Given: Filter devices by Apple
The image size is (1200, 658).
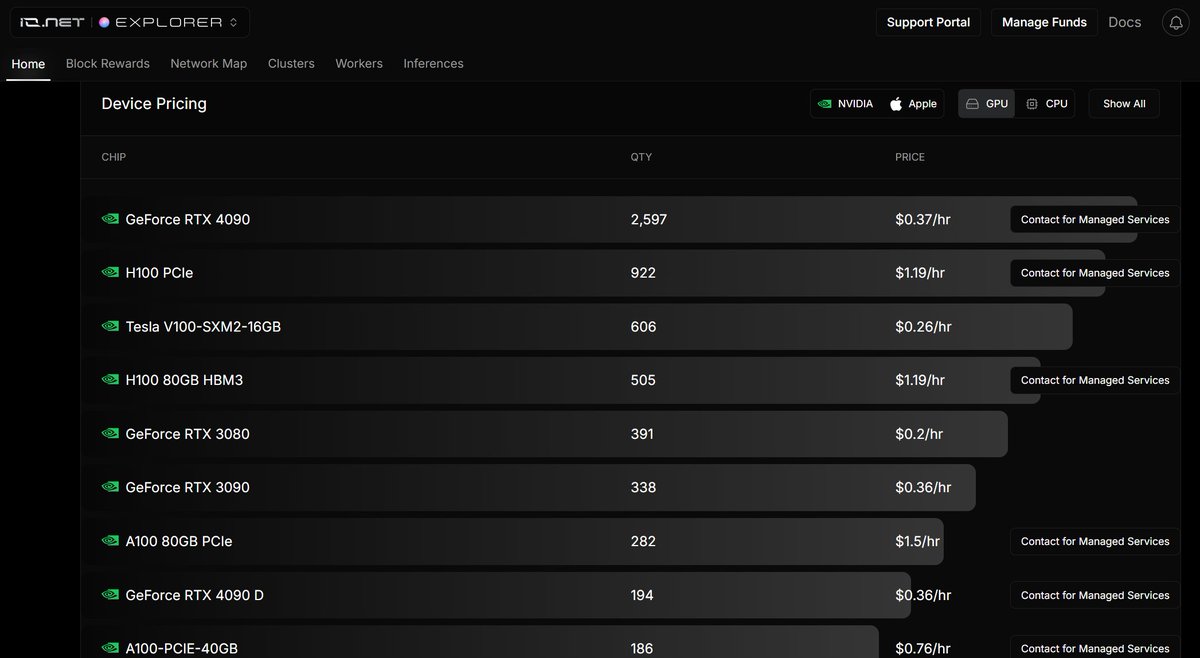Looking at the screenshot, I should [913, 104].
